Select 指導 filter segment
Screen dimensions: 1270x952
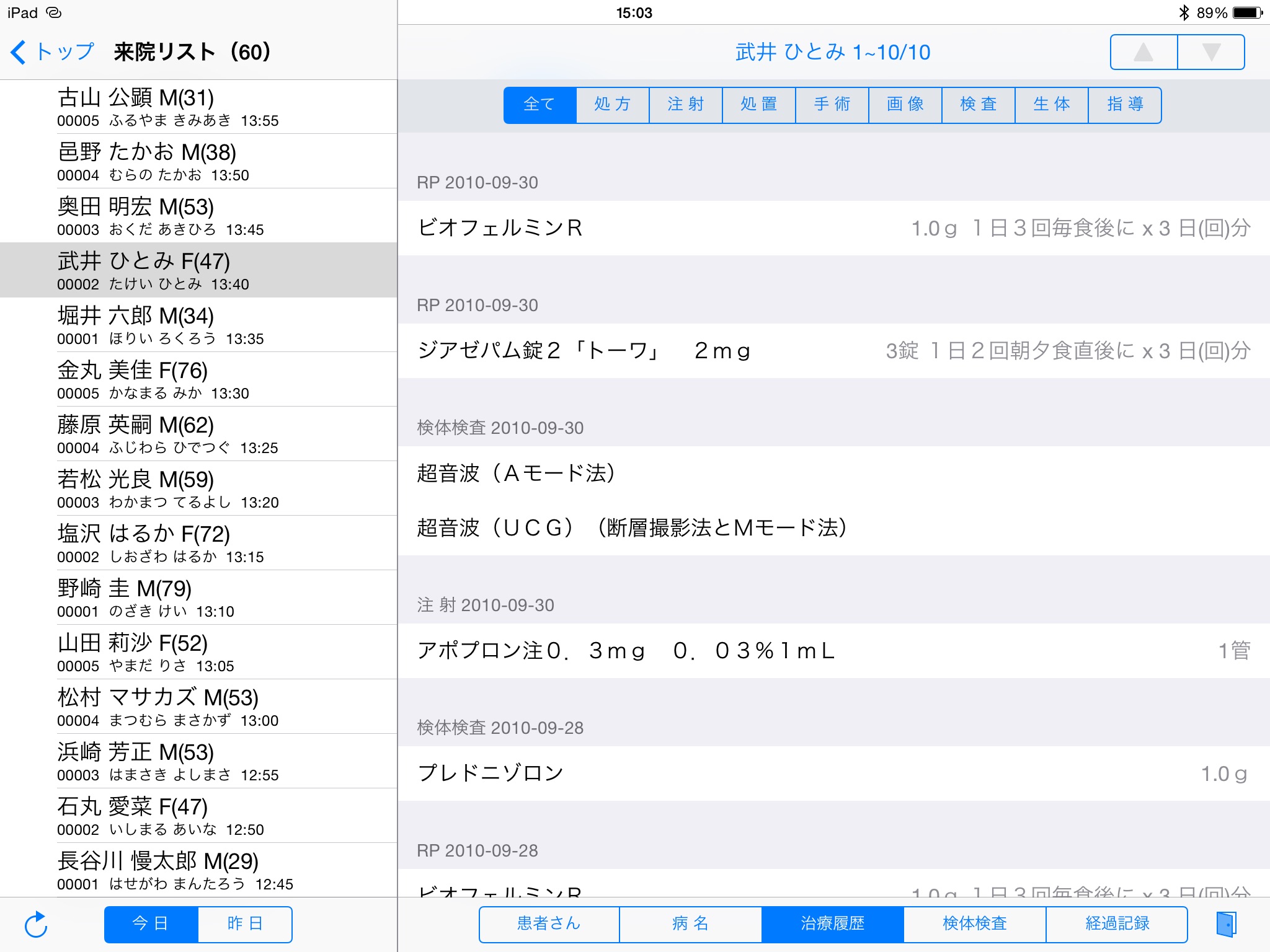tap(1125, 105)
